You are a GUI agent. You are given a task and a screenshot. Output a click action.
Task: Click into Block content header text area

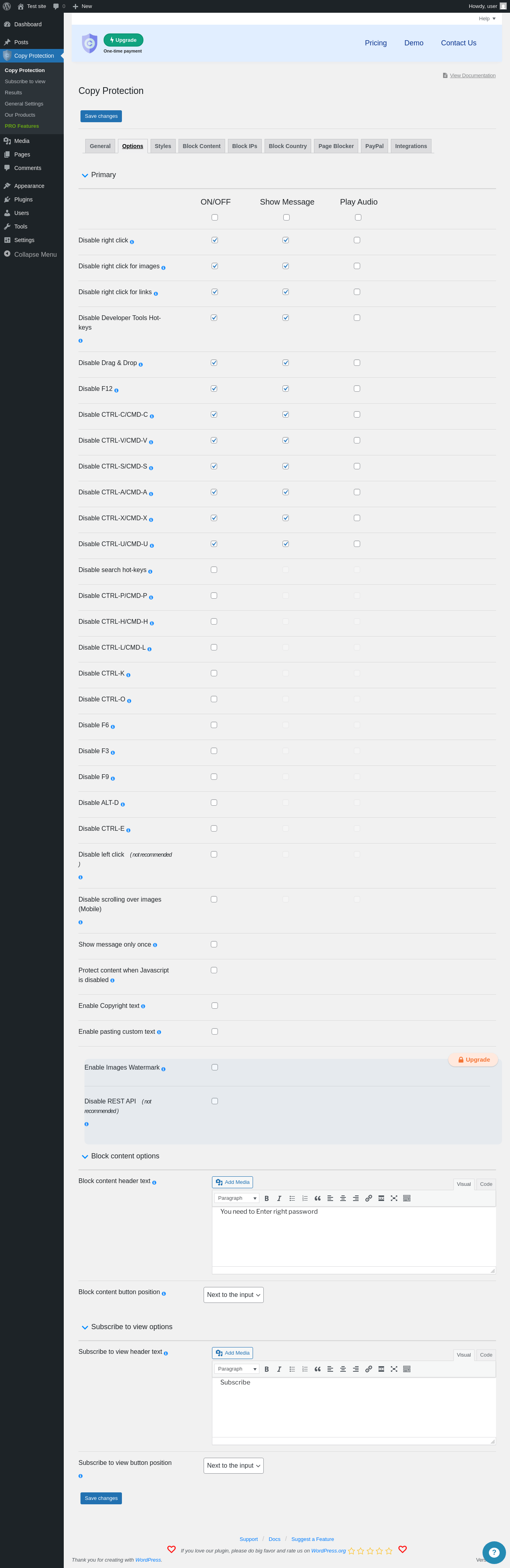coord(353,1236)
